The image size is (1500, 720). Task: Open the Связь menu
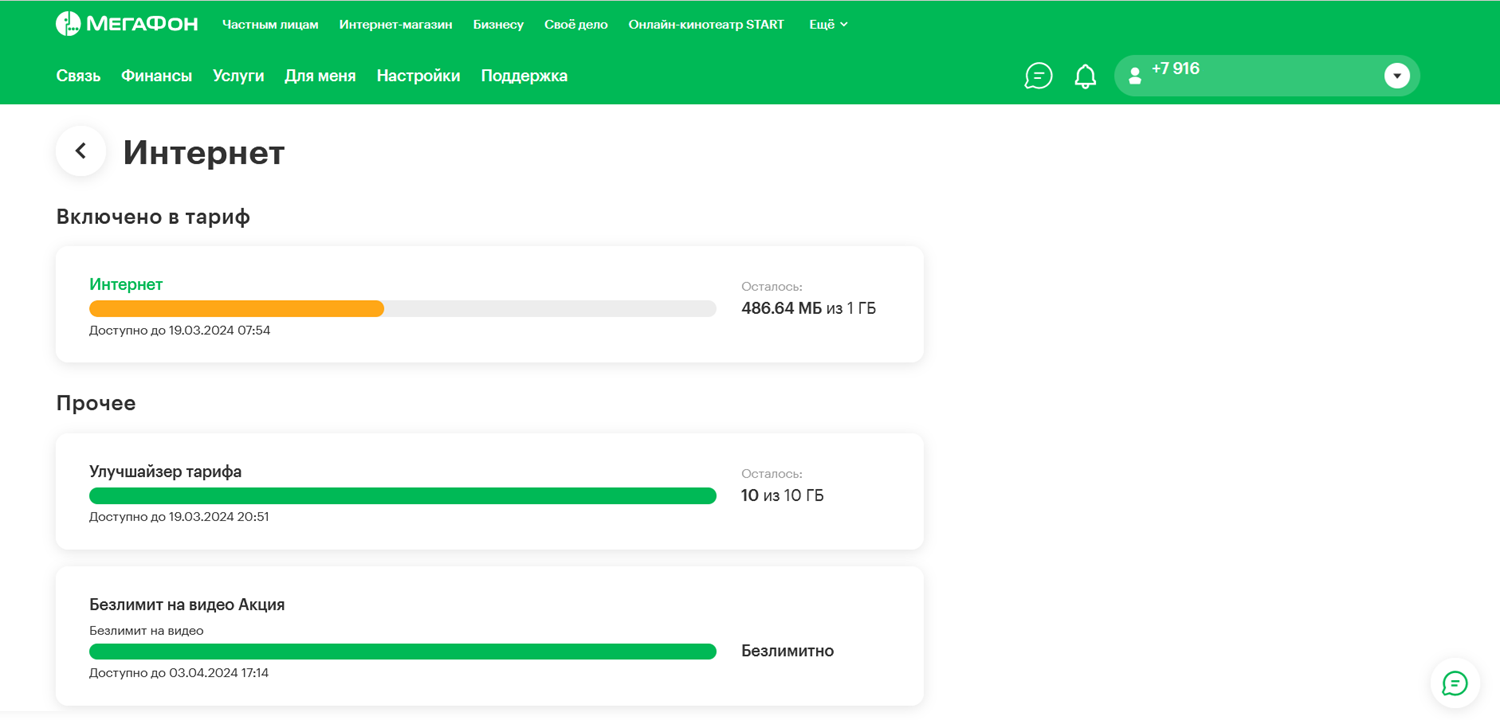pos(78,76)
